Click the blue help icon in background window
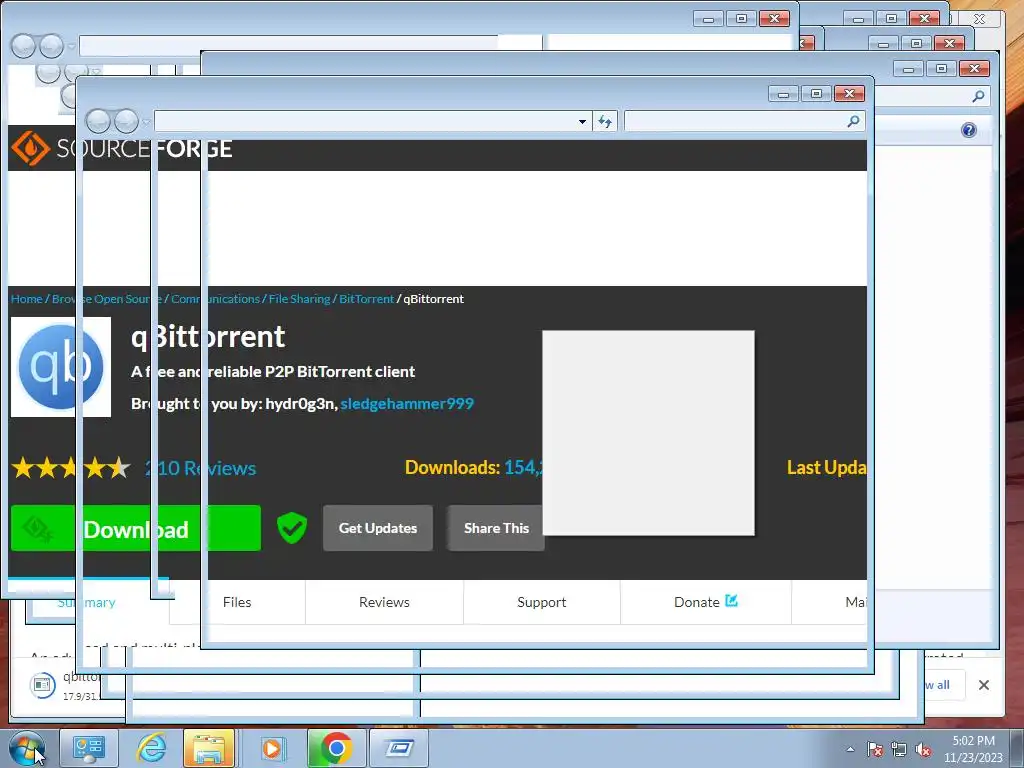1024x768 pixels. [x=968, y=130]
